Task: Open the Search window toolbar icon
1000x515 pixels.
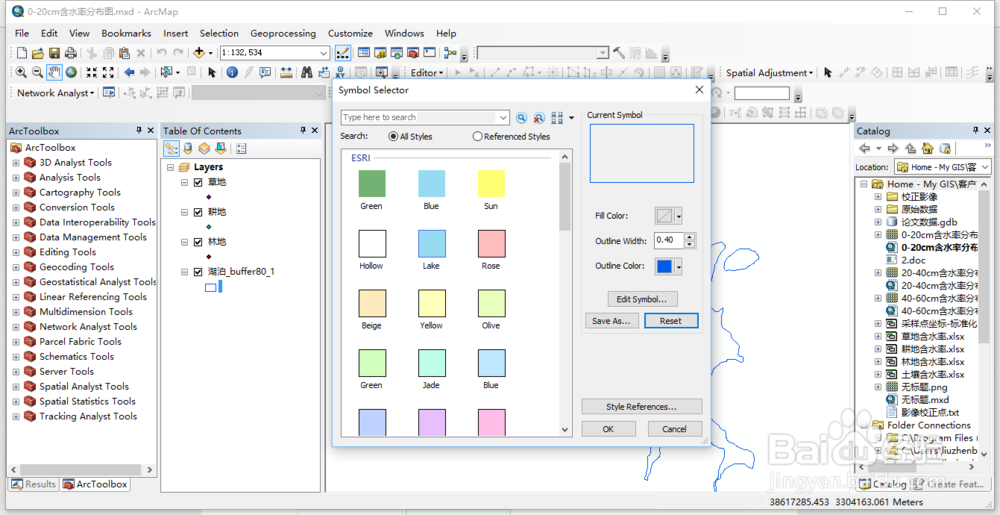Action: coord(397,53)
